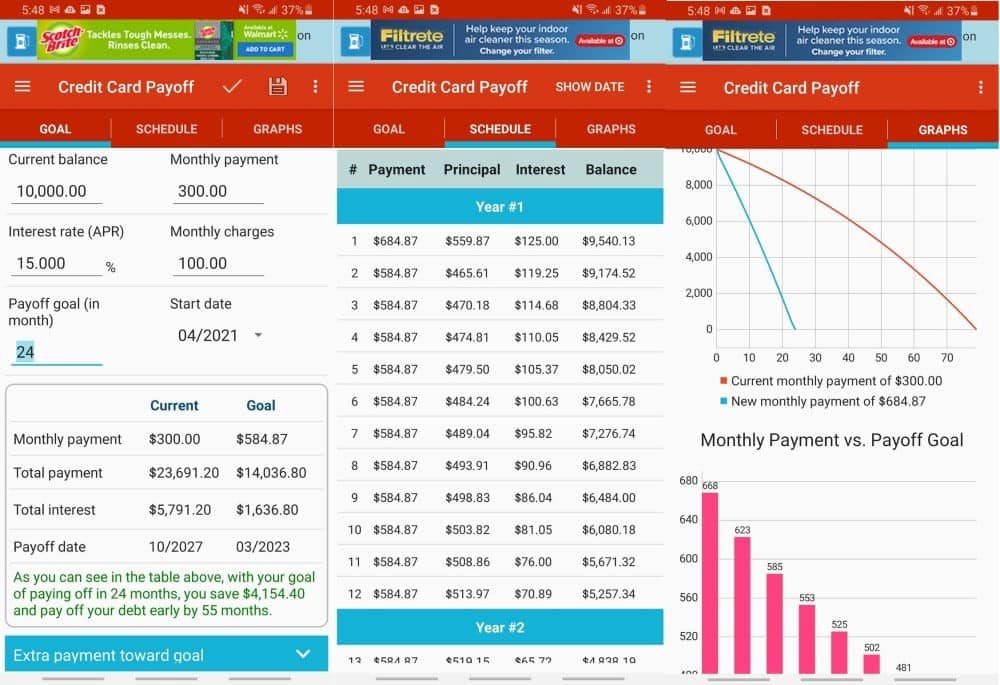This screenshot has width=1000, height=685.
Task: Edit the Interest rate 15.000 field
Action: [x=56, y=263]
